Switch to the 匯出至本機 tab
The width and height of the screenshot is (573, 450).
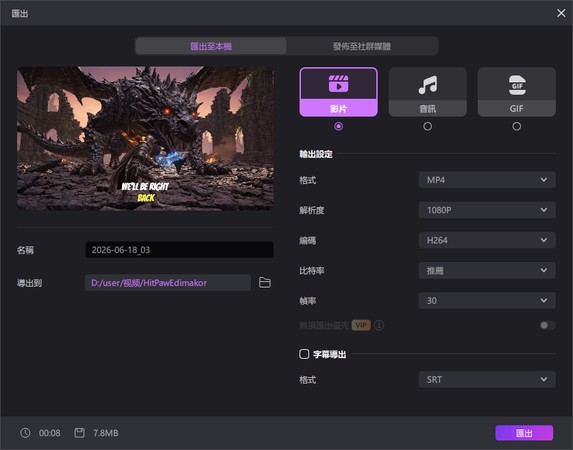(x=211, y=46)
